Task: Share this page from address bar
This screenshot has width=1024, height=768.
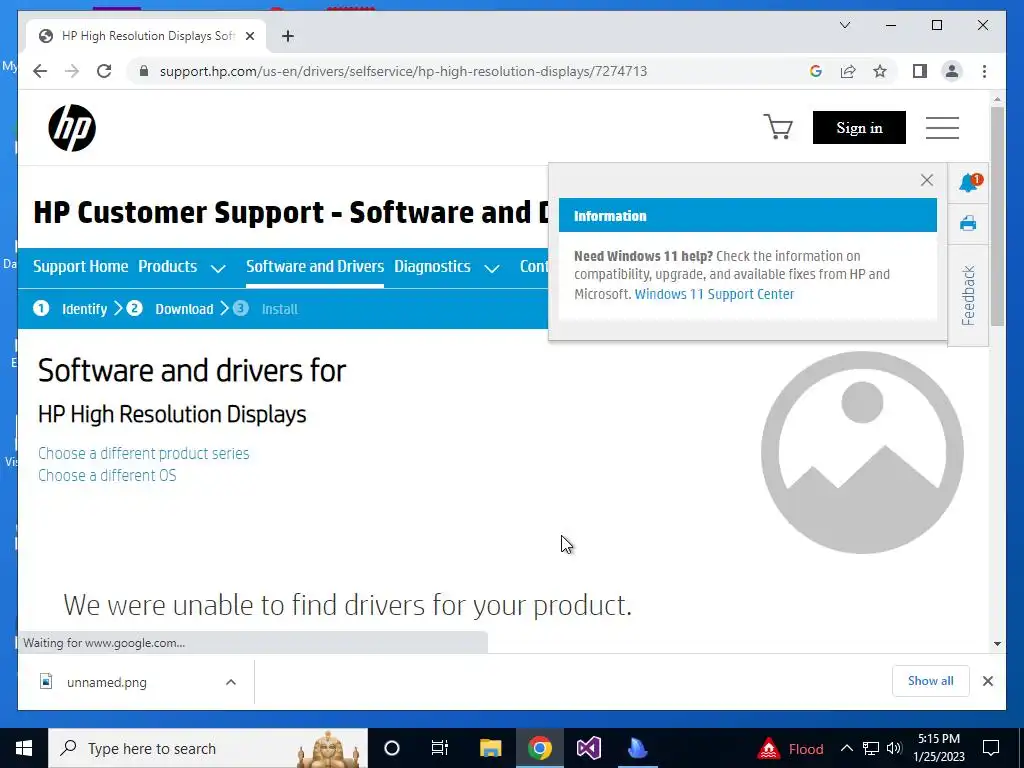Action: coord(848,71)
